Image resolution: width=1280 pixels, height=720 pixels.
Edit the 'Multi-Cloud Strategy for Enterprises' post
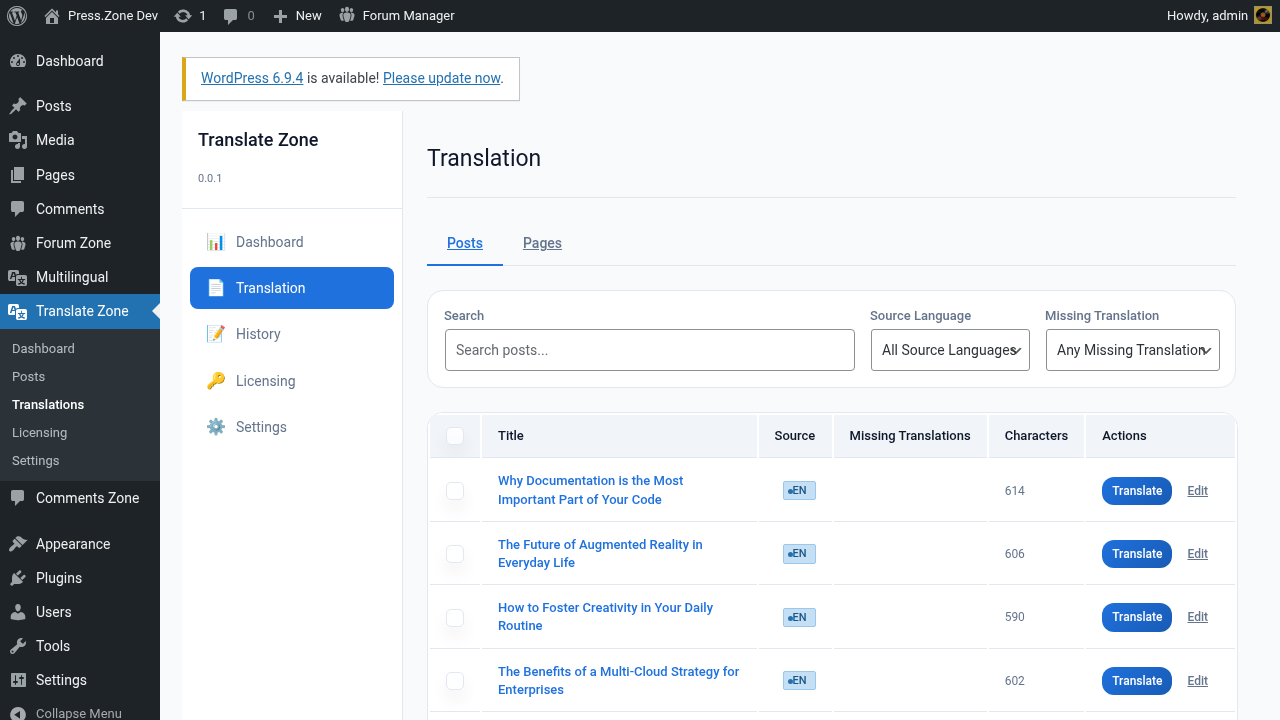coord(1197,681)
